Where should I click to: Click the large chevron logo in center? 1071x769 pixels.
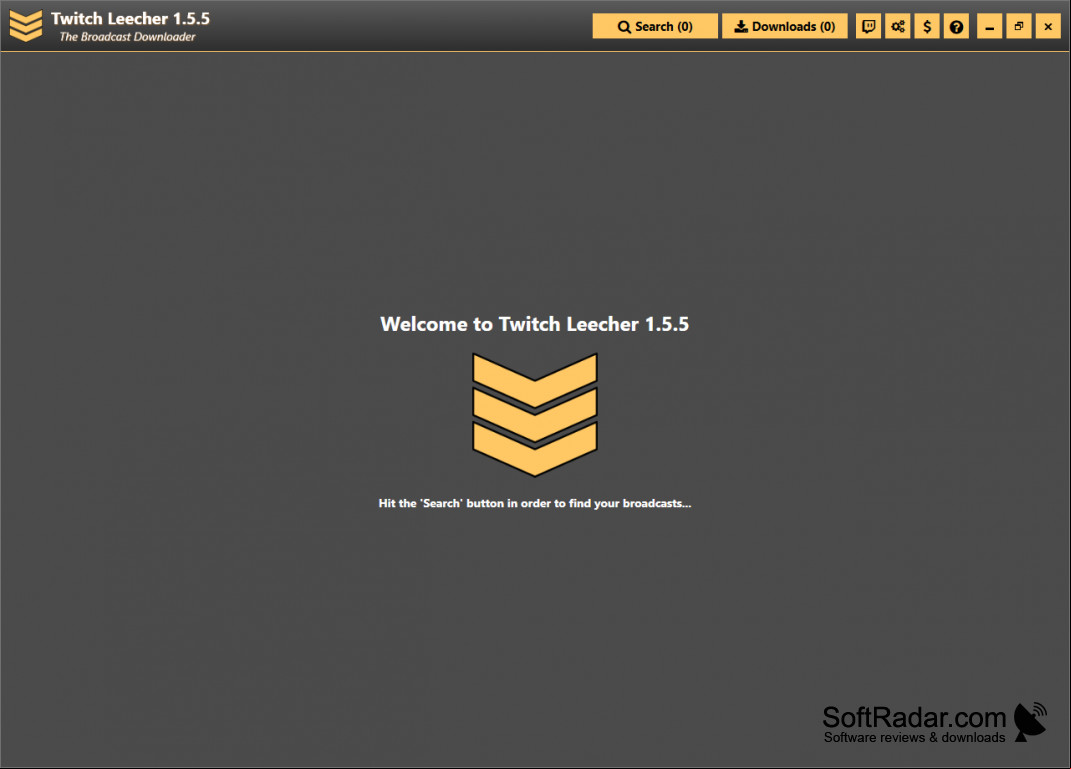(x=535, y=415)
